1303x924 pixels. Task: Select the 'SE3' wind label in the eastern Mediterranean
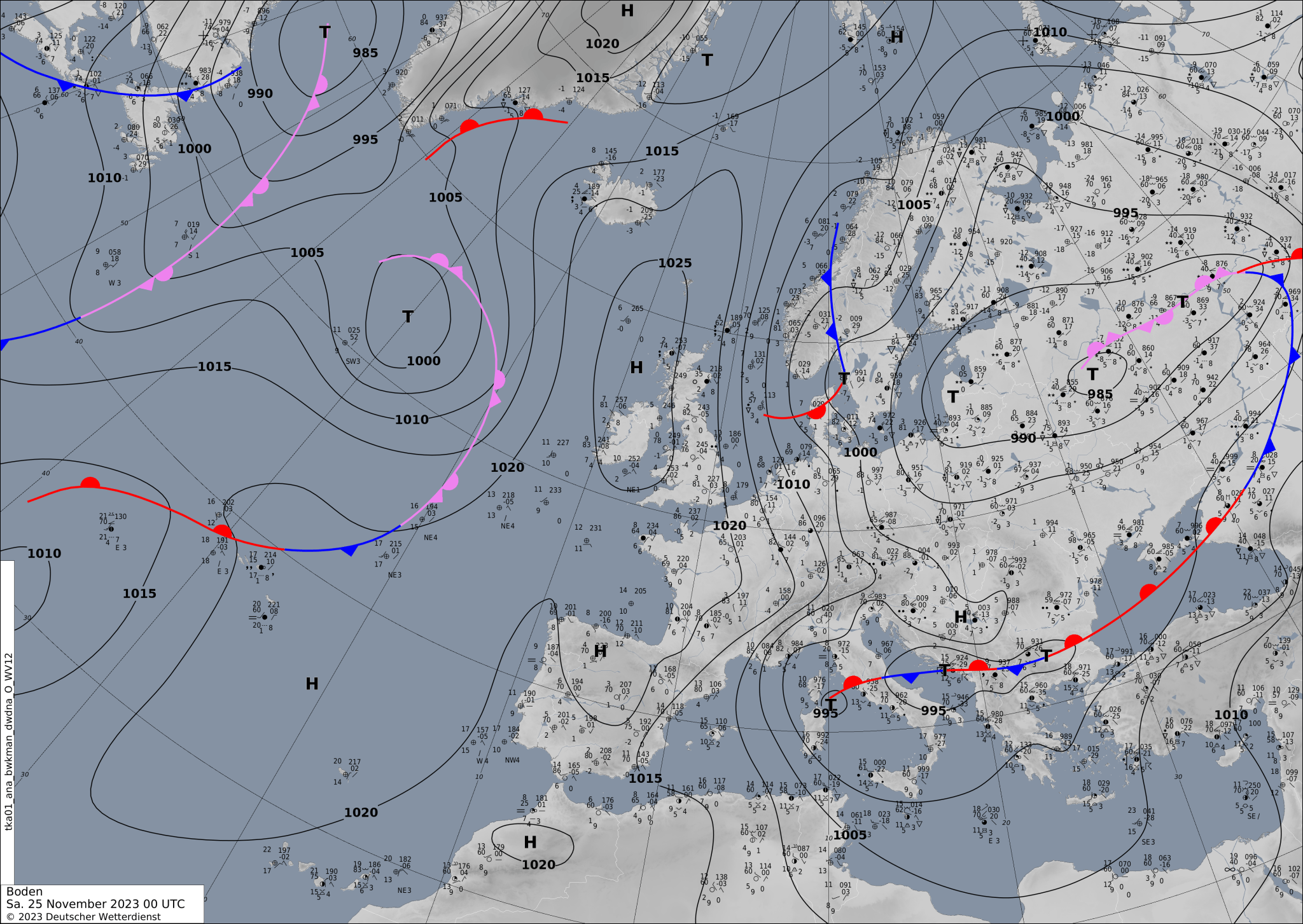(x=1148, y=842)
